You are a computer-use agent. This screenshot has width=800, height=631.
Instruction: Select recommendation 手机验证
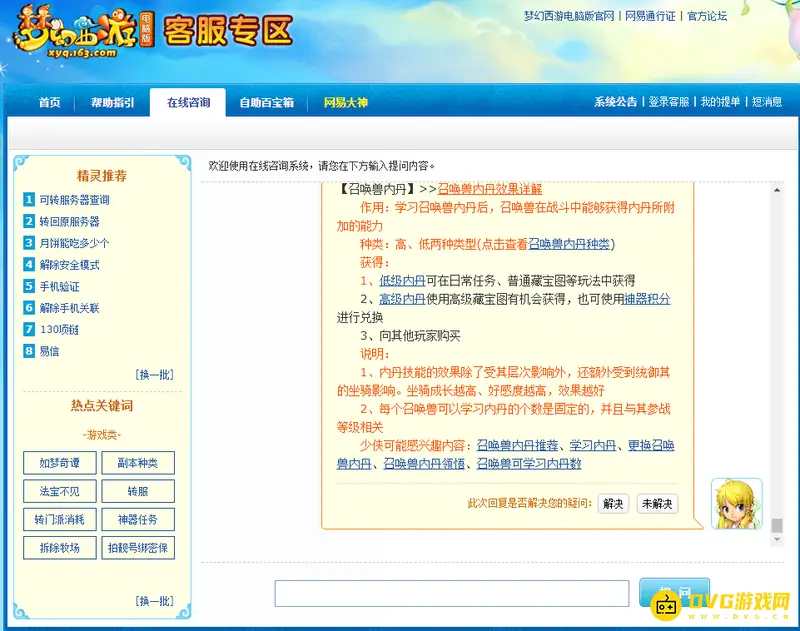60,287
